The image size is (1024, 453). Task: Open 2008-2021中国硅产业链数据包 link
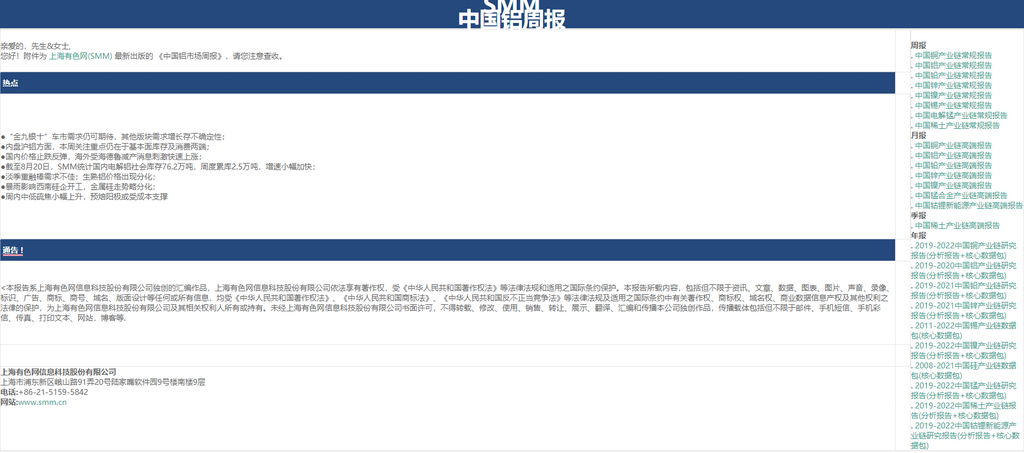[x=964, y=370]
